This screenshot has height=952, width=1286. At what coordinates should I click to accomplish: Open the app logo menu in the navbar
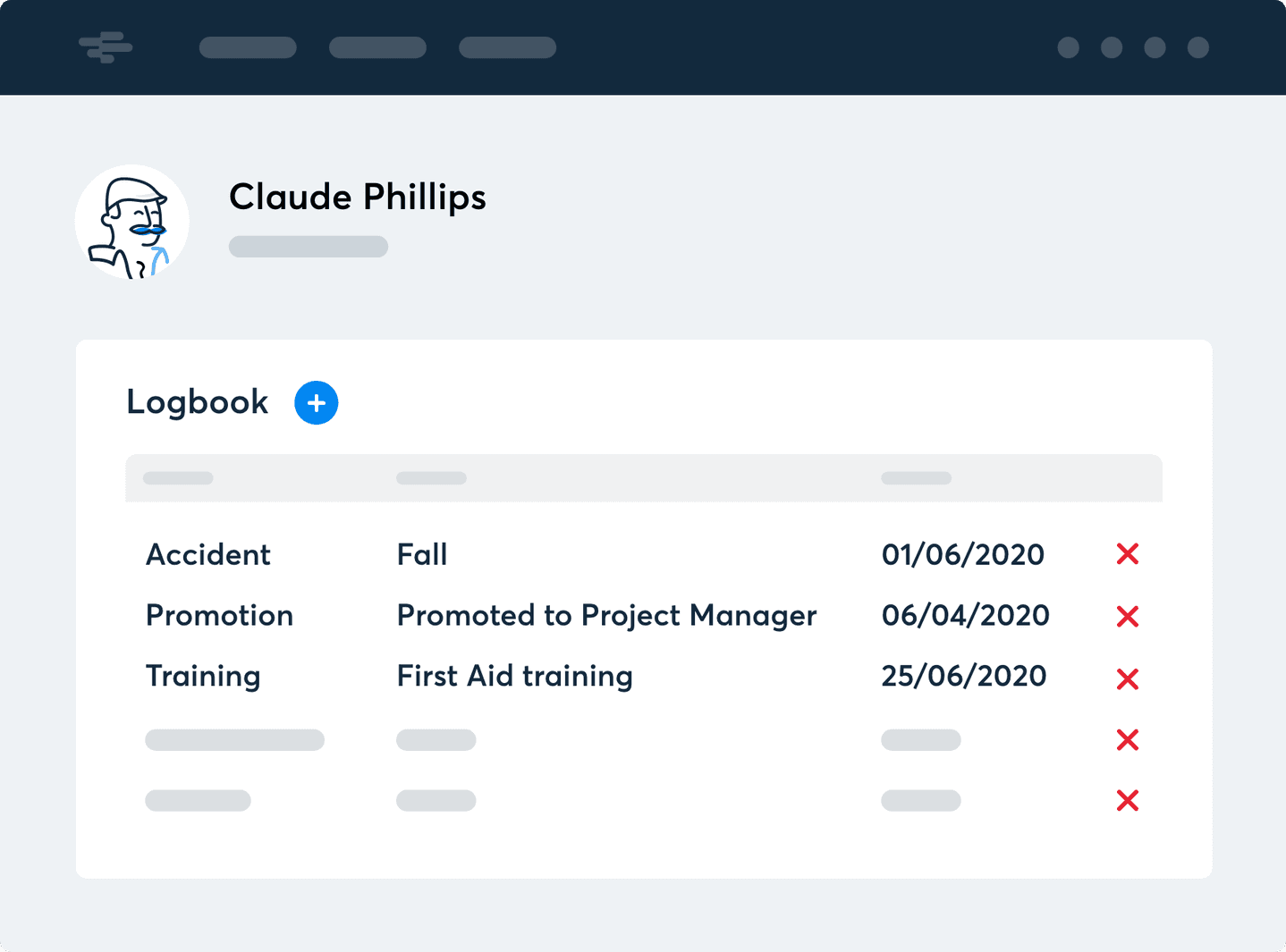tap(105, 47)
